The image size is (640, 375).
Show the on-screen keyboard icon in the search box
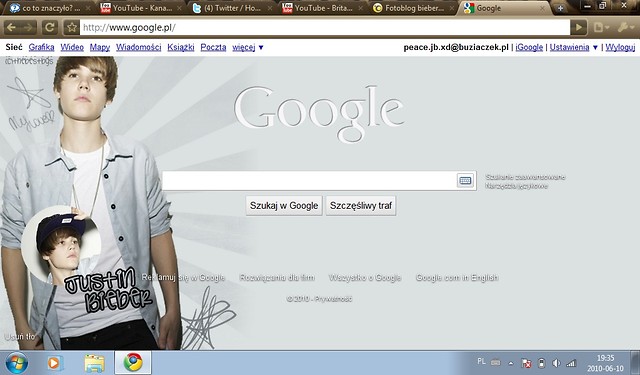[x=465, y=180]
